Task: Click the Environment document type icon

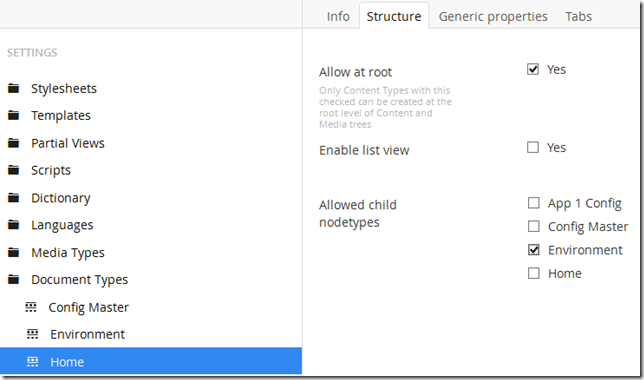Action: pos(32,334)
